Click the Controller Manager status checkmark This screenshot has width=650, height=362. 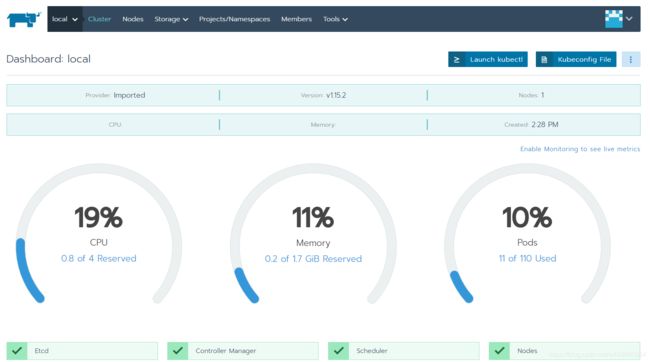pos(178,351)
